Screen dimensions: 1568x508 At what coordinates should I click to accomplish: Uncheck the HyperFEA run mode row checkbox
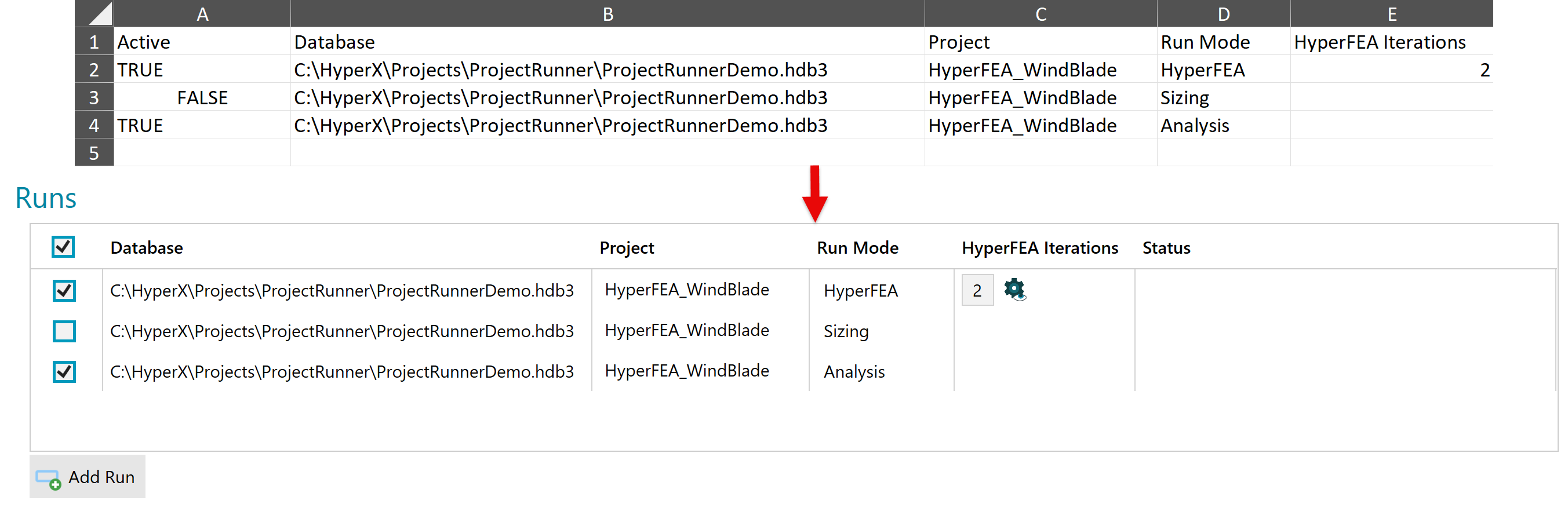(64, 291)
